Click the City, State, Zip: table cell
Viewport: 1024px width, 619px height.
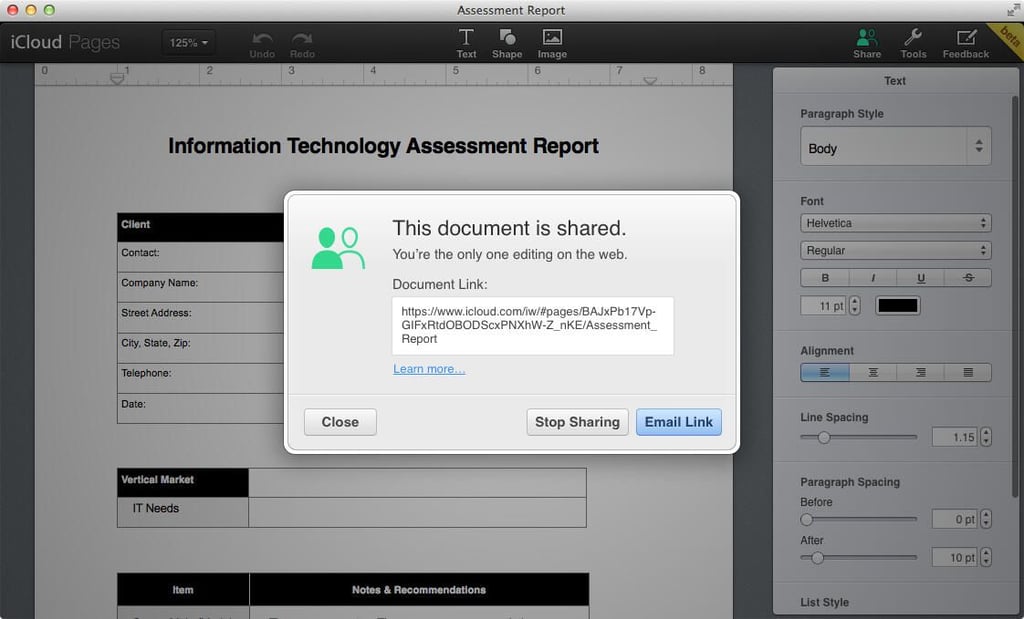tap(200, 348)
